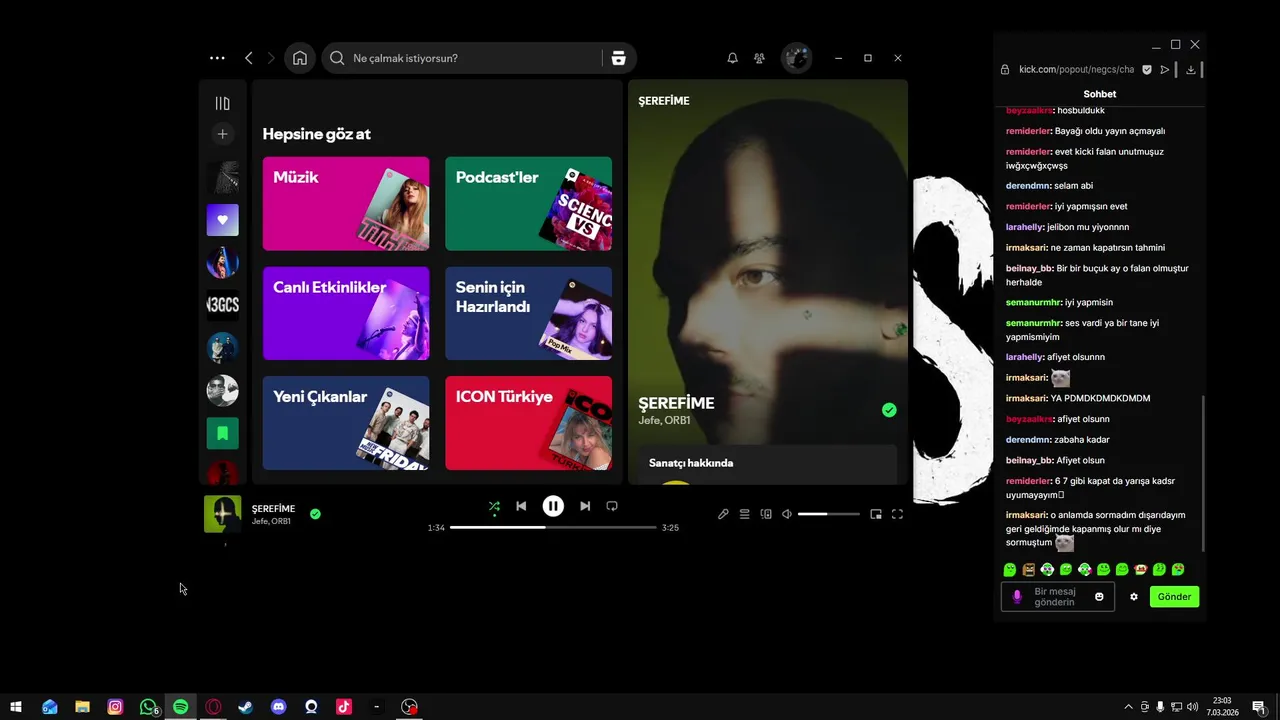Open the play queue
Image resolution: width=1280 pixels, height=720 pixels.
pyautogui.click(x=744, y=514)
